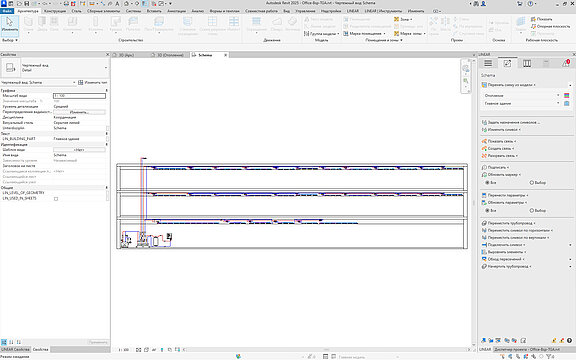Click the Изменить button for visibility overrides
Screen dimensions: 576x360
click(79, 112)
